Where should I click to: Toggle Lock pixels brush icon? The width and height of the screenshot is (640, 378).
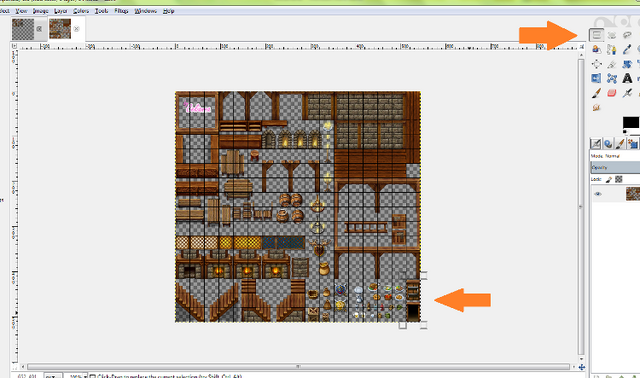coord(609,179)
